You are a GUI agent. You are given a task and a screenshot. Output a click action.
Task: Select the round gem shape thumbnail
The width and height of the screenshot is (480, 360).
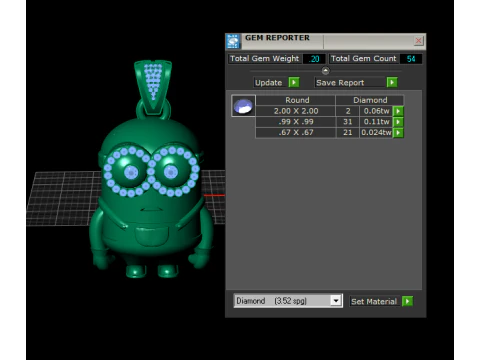243,106
